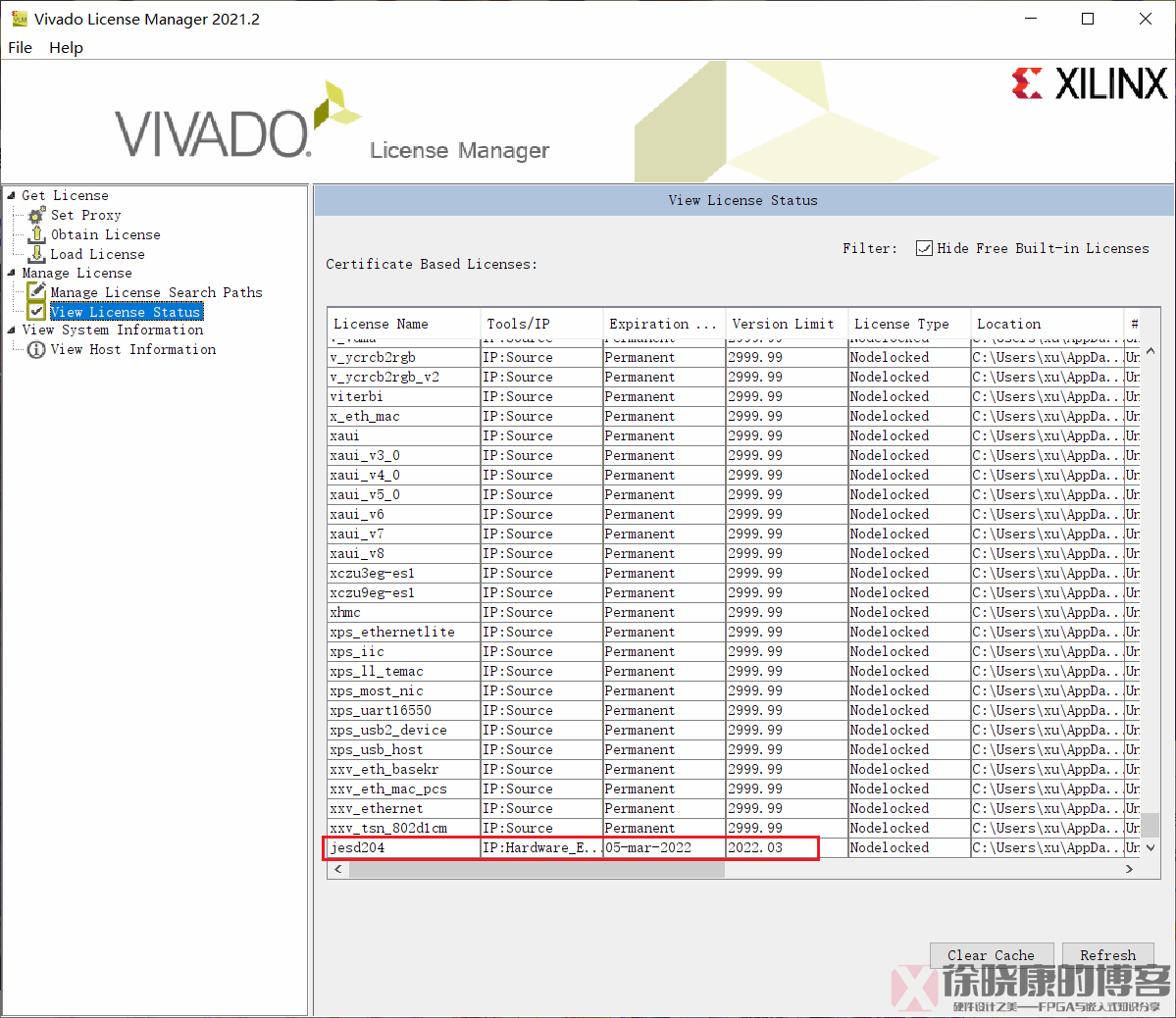Viewport: 1176px width, 1018px height.
Task: Click the Vivado License Manager title icon
Action: tap(19, 18)
